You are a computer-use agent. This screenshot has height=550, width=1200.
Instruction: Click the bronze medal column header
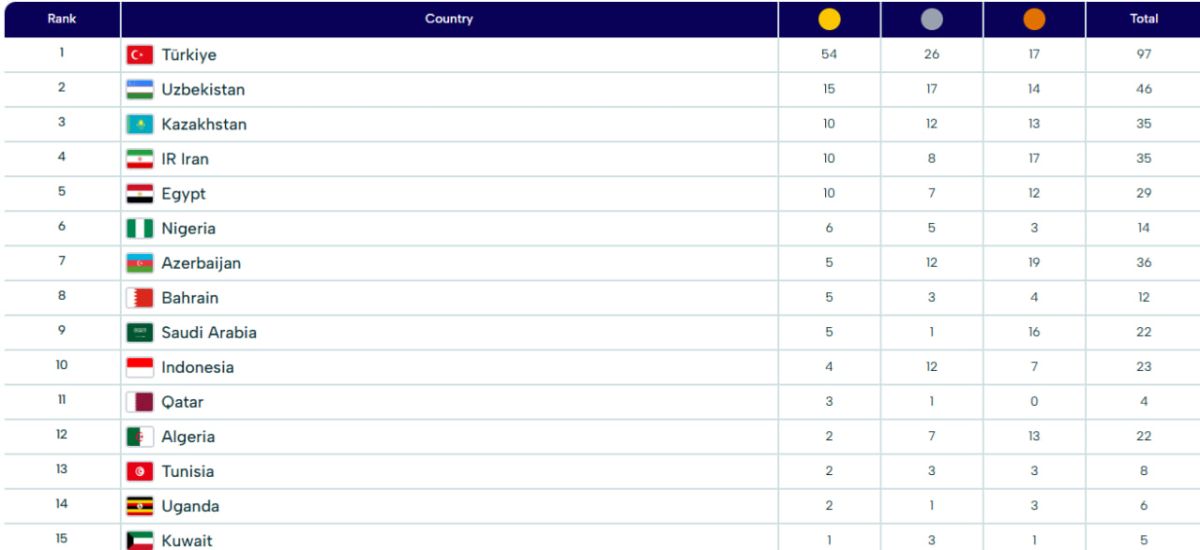point(1034,19)
